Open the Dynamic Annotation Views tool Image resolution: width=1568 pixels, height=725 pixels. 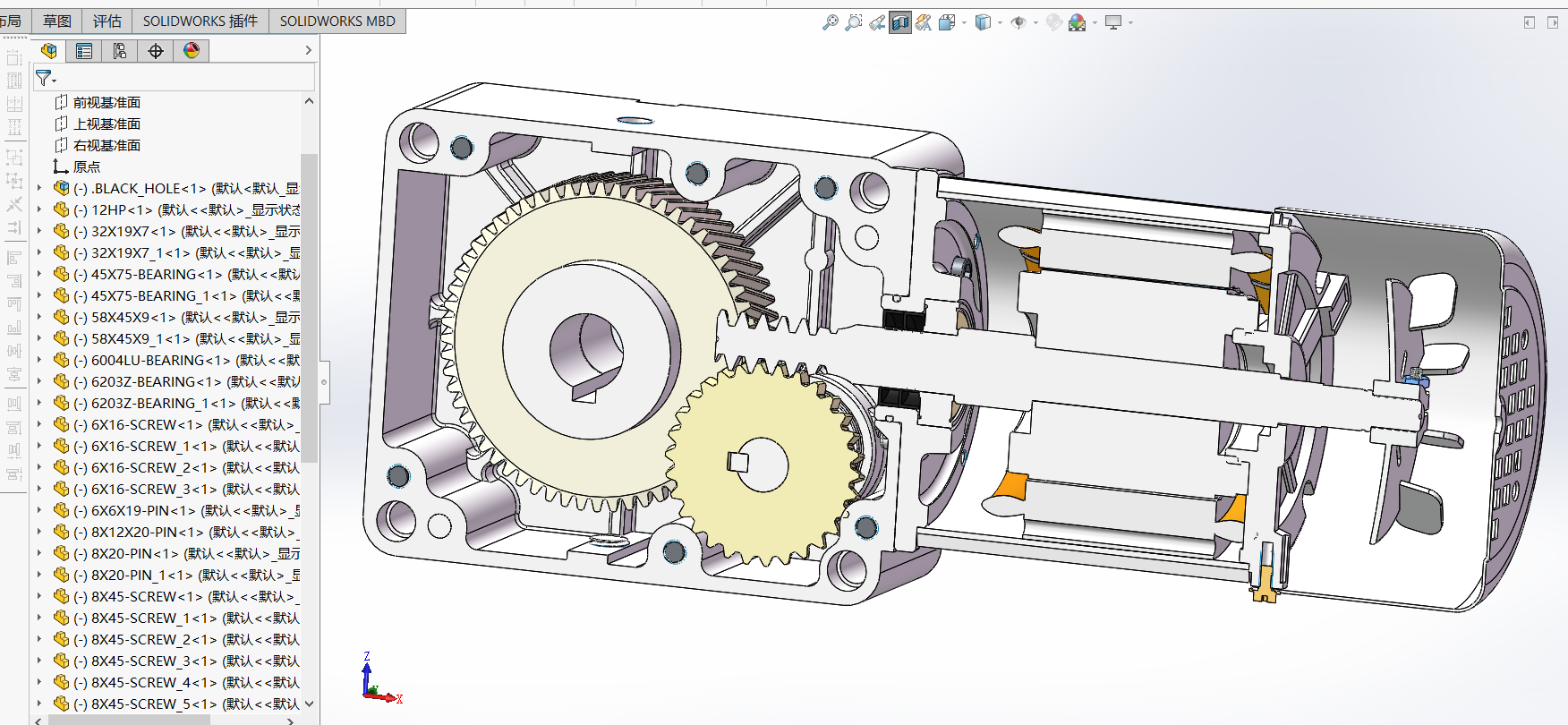pos(924,22)
